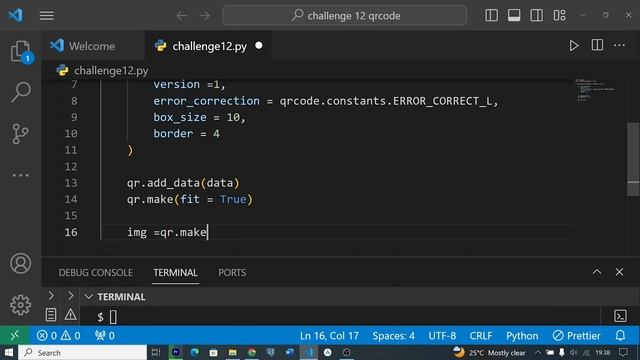Open Chrome from the taskbar
Image resolution: width=640 pixels, height=360 pixels.
point(251,352)
